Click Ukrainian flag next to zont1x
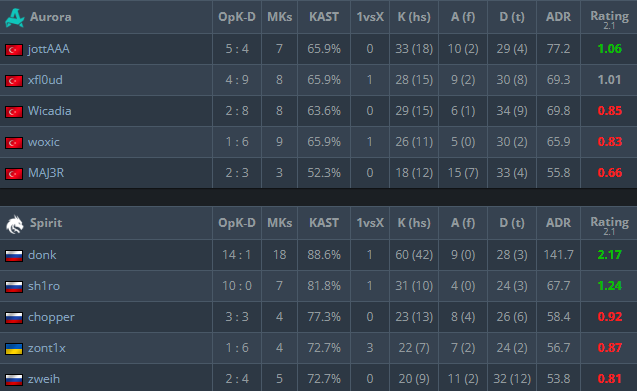The width and height of the screenshot is (637, 391). (x=14, y=349)
